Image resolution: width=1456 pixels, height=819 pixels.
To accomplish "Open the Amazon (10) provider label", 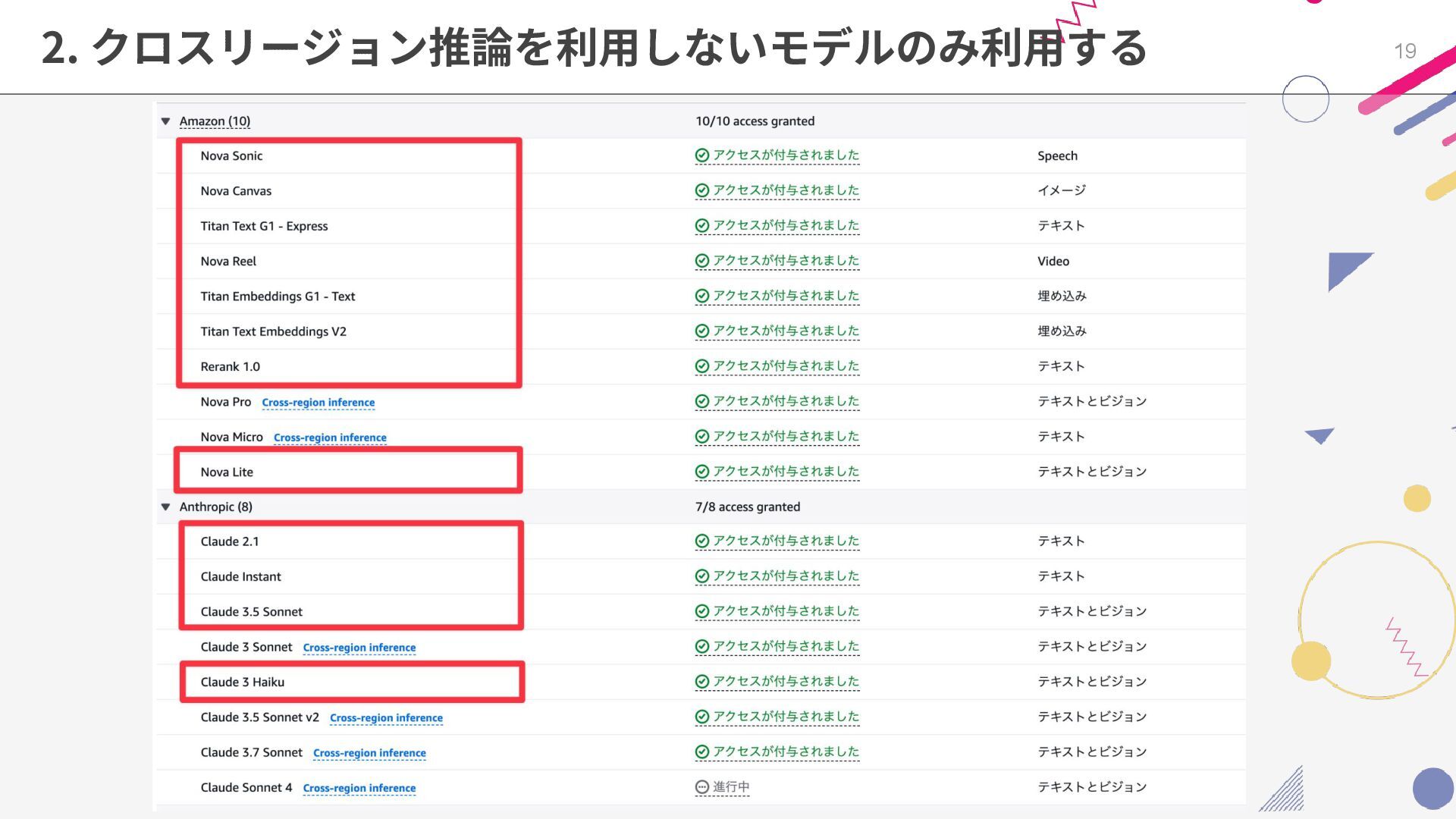I will [x=215, y=121].
